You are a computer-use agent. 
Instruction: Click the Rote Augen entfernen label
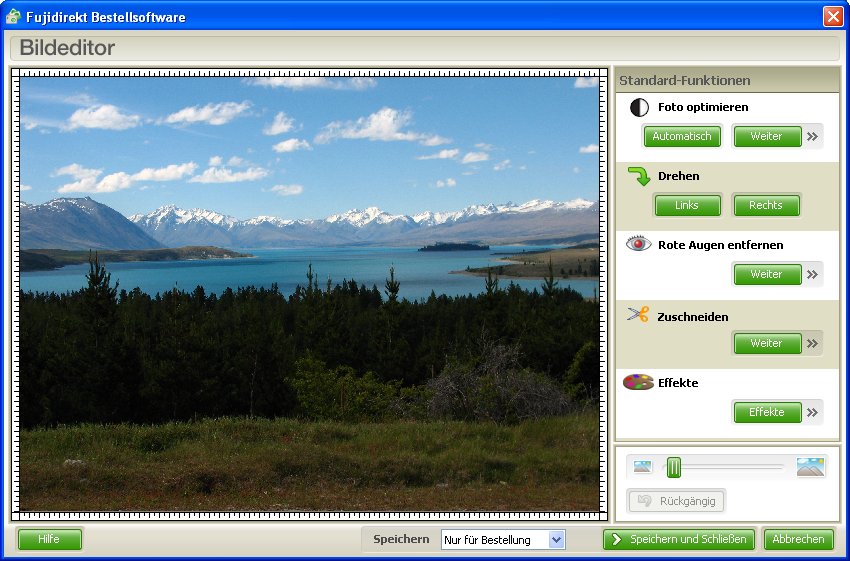click(x=720, y=245)
